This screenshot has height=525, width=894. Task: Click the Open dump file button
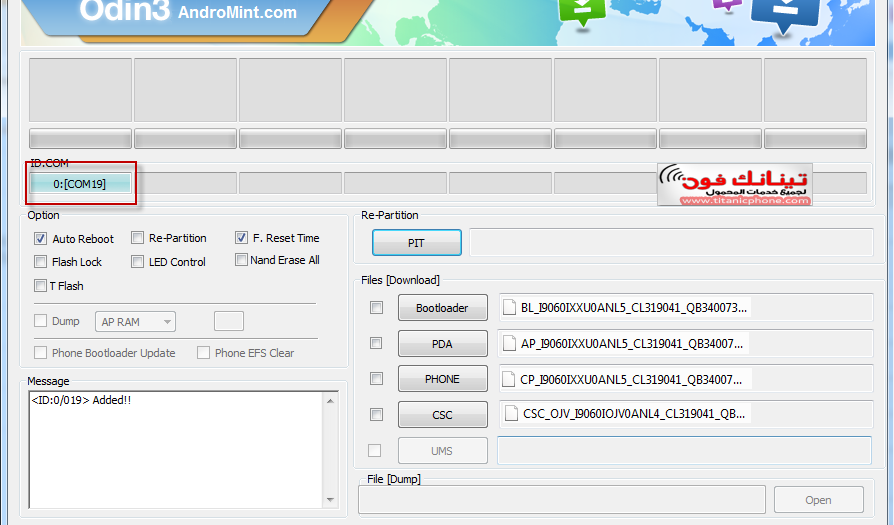[818, 500]
